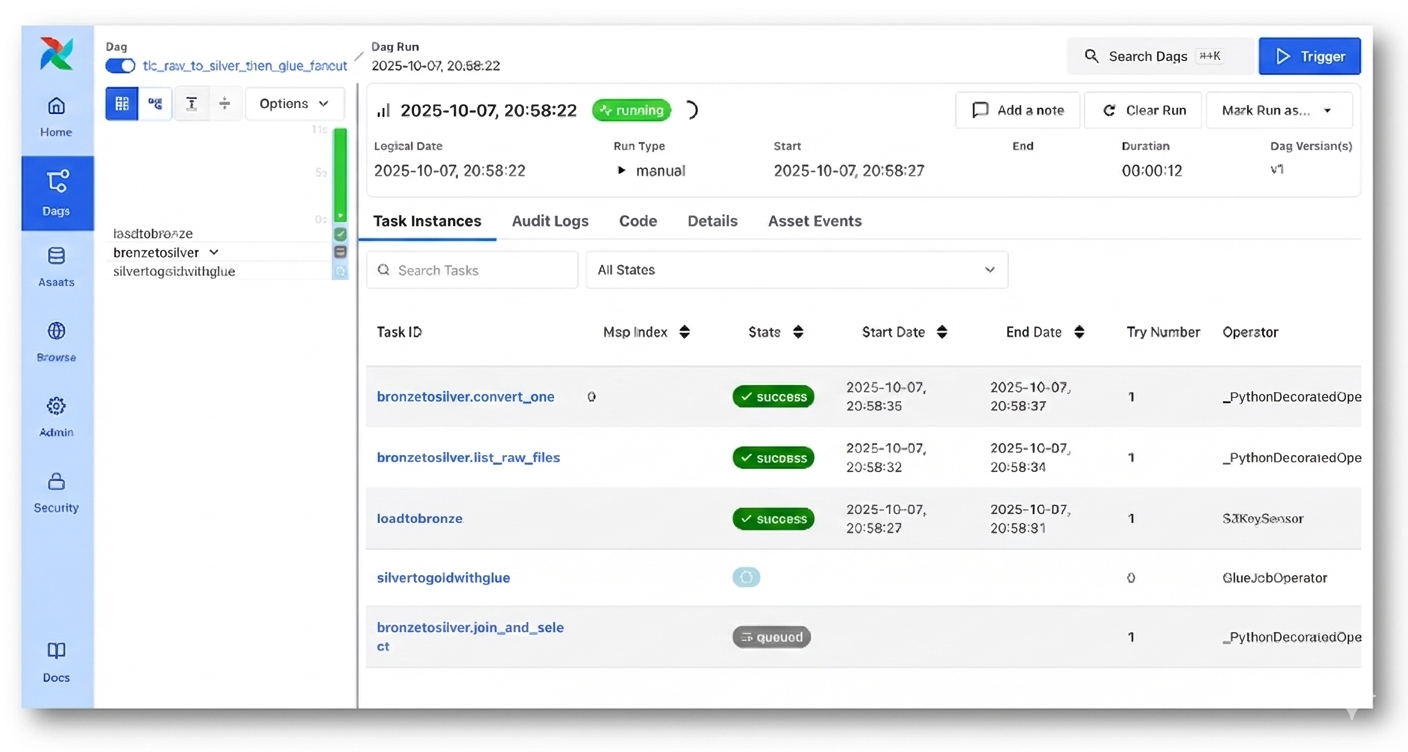Viewport: 1408px width, 752px height.
Task: Click the Trigger button
Action: click(1309, 57)
